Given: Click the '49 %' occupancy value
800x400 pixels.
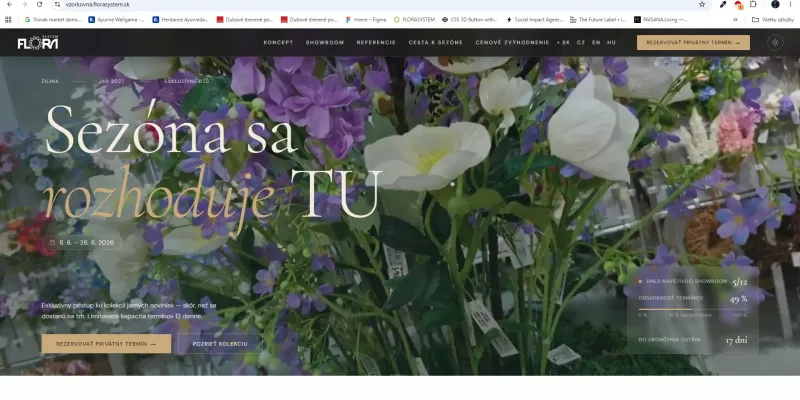Looking at the screenshot, I should pyautogui.click(x=738, y=299).
